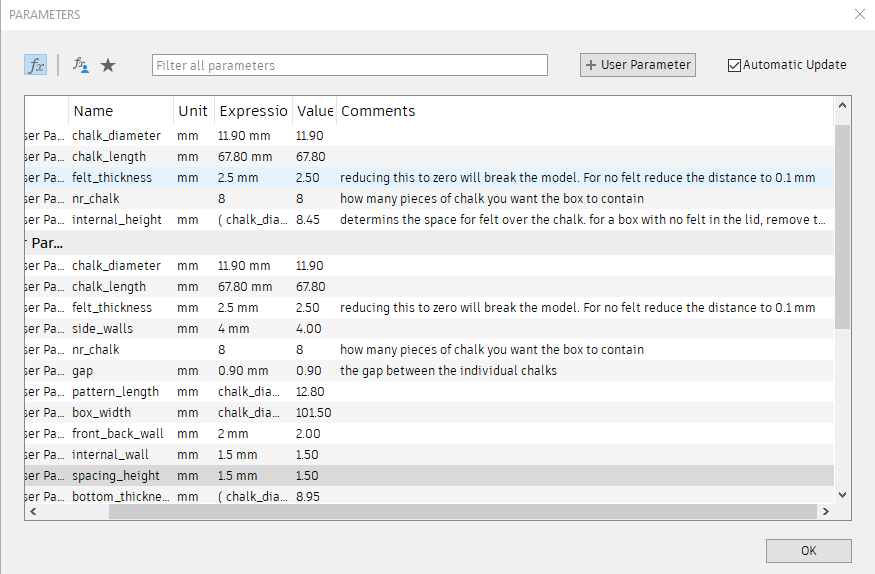Confirm with the OK button
Image resolution: width=875 pixels, height=574 pixels.
click(808, 551)
